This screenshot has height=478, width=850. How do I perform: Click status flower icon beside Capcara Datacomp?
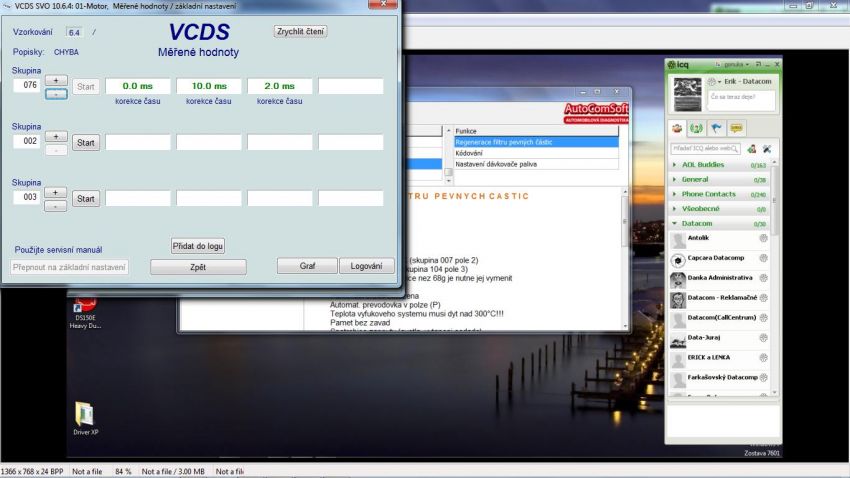(x=763, y=258)
